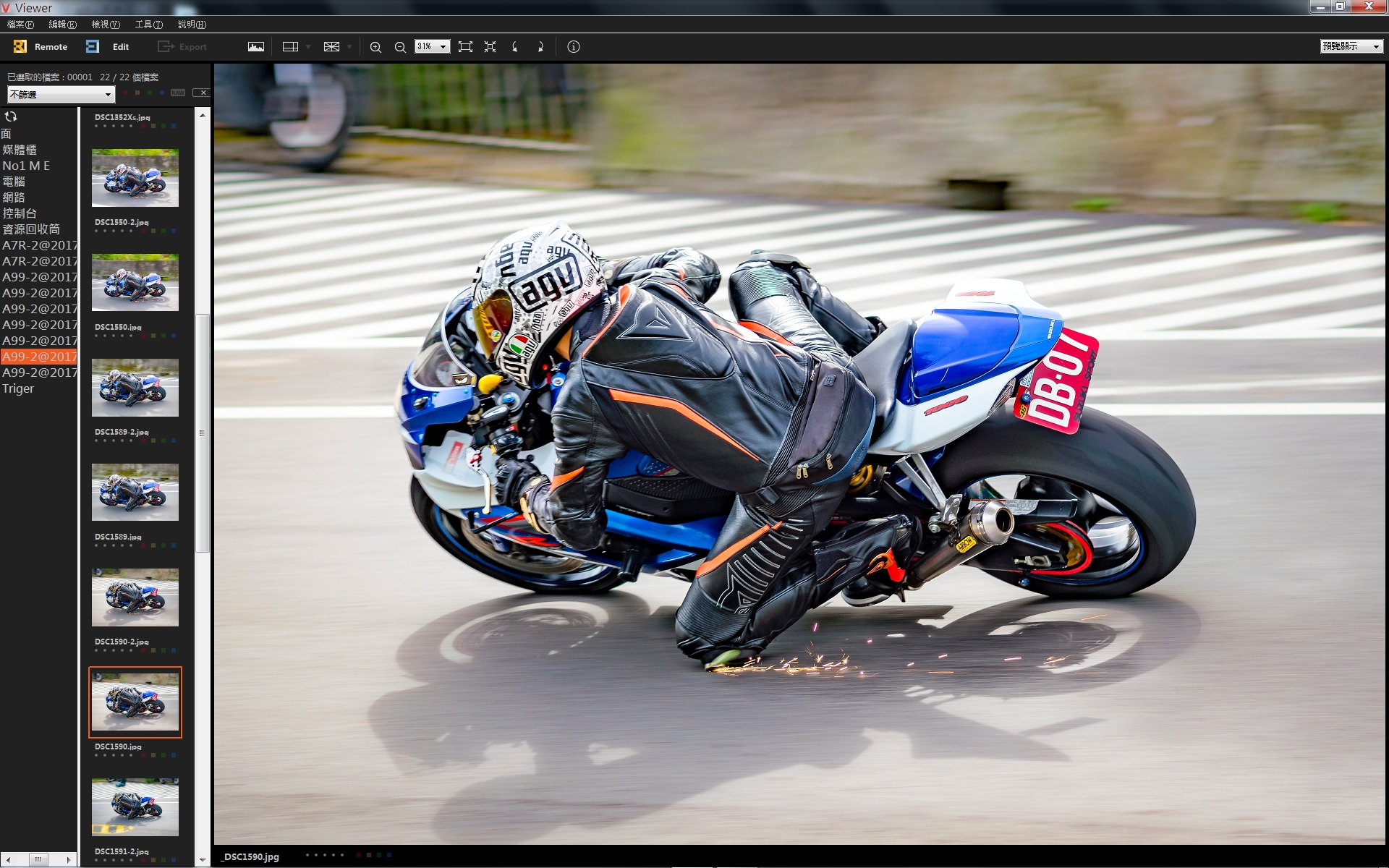Image resolution: width=1389 pixels, height=868 pixels.
Task: Select the DSC1590-2.jpg thumbnail
Action: point(135,597)
